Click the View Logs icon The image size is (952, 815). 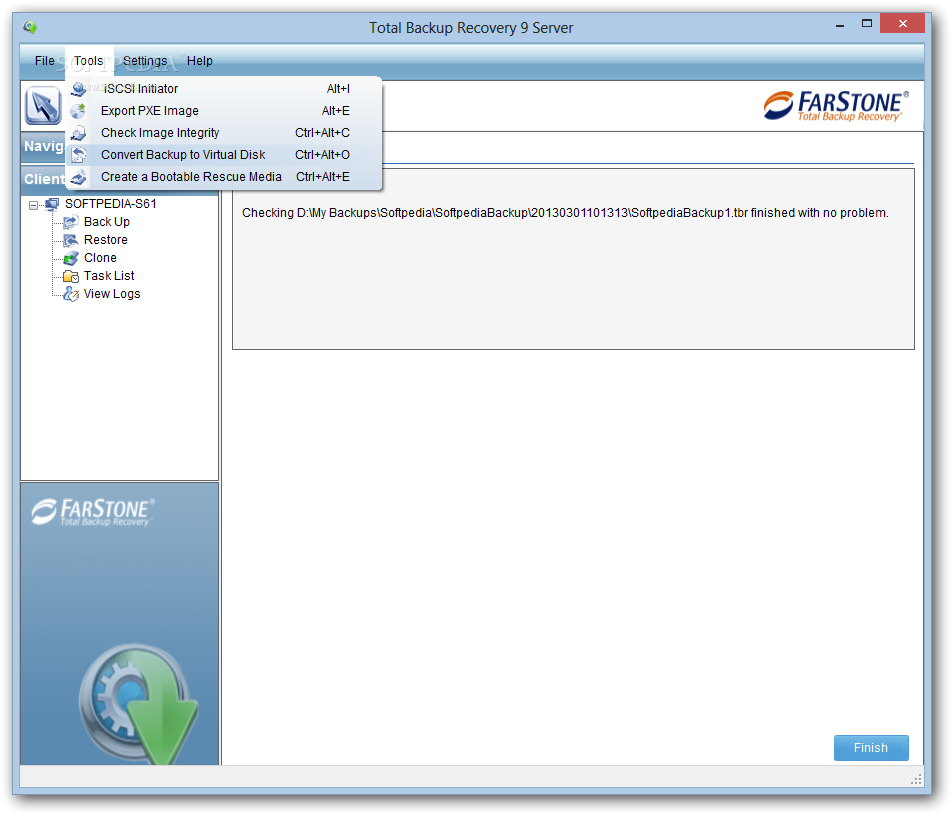(x=71, y=294)
